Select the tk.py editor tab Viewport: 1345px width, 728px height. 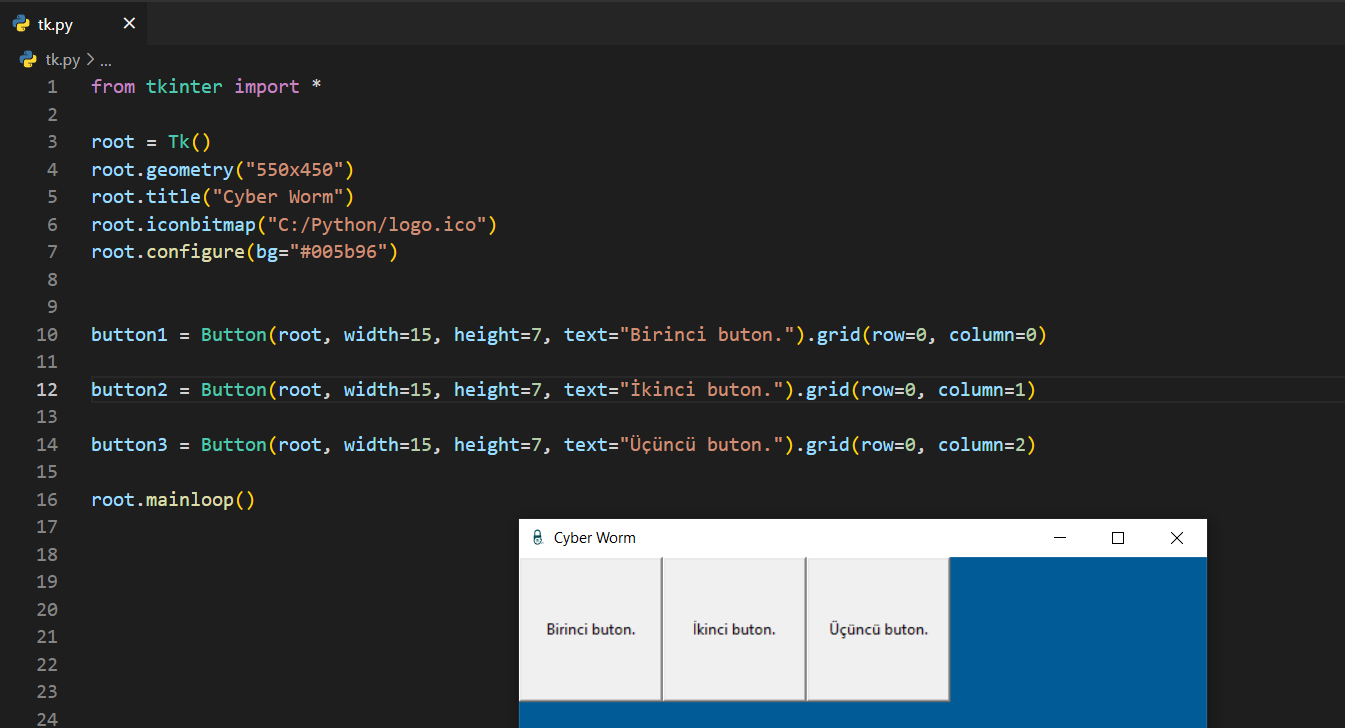tap(55, 24)
